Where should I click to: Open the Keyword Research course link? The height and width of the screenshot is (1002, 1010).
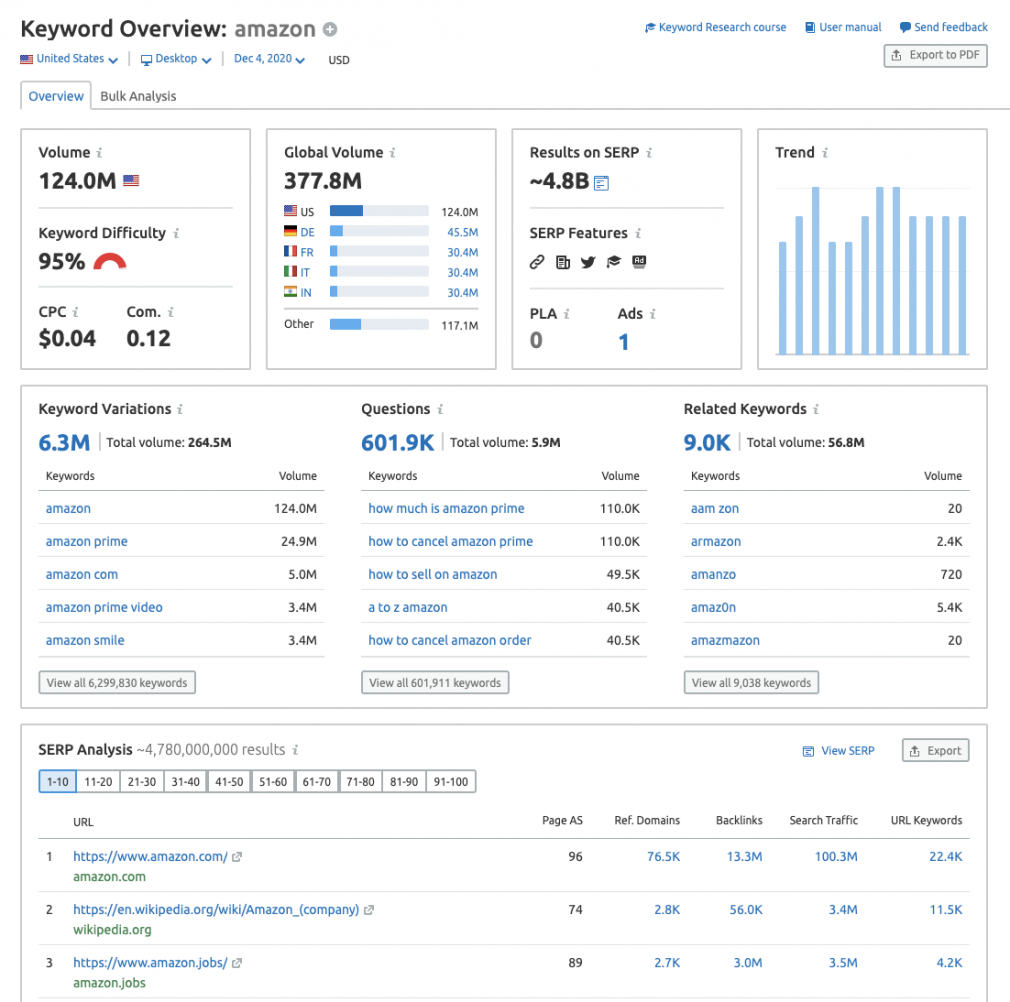point(715,28)
